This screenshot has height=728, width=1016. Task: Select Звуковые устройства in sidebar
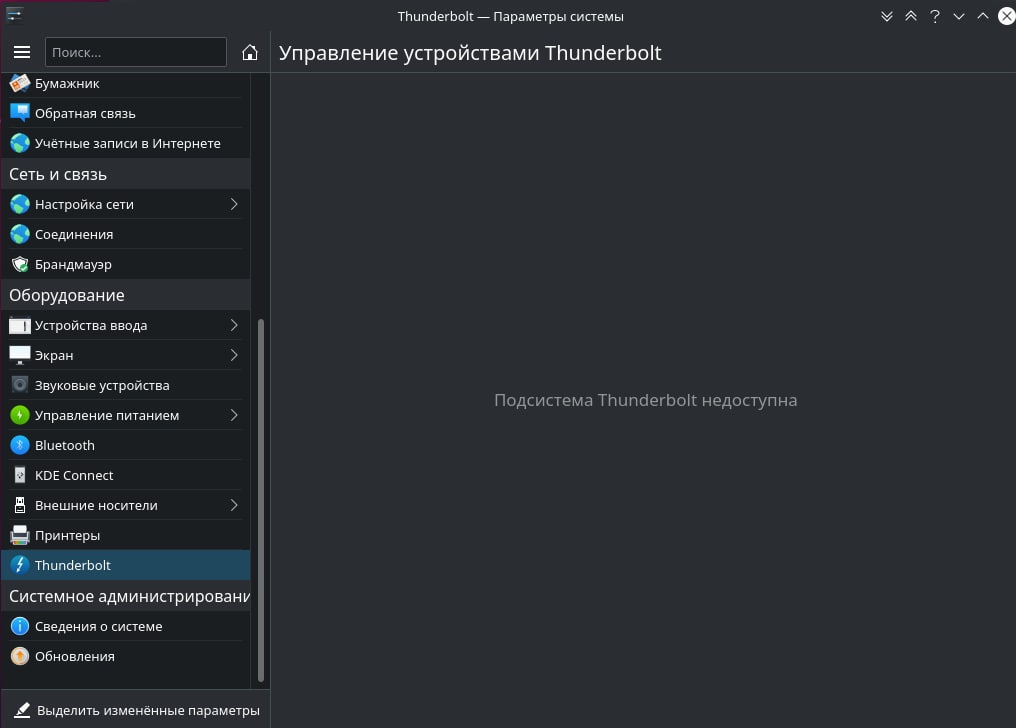pos(126,385)
